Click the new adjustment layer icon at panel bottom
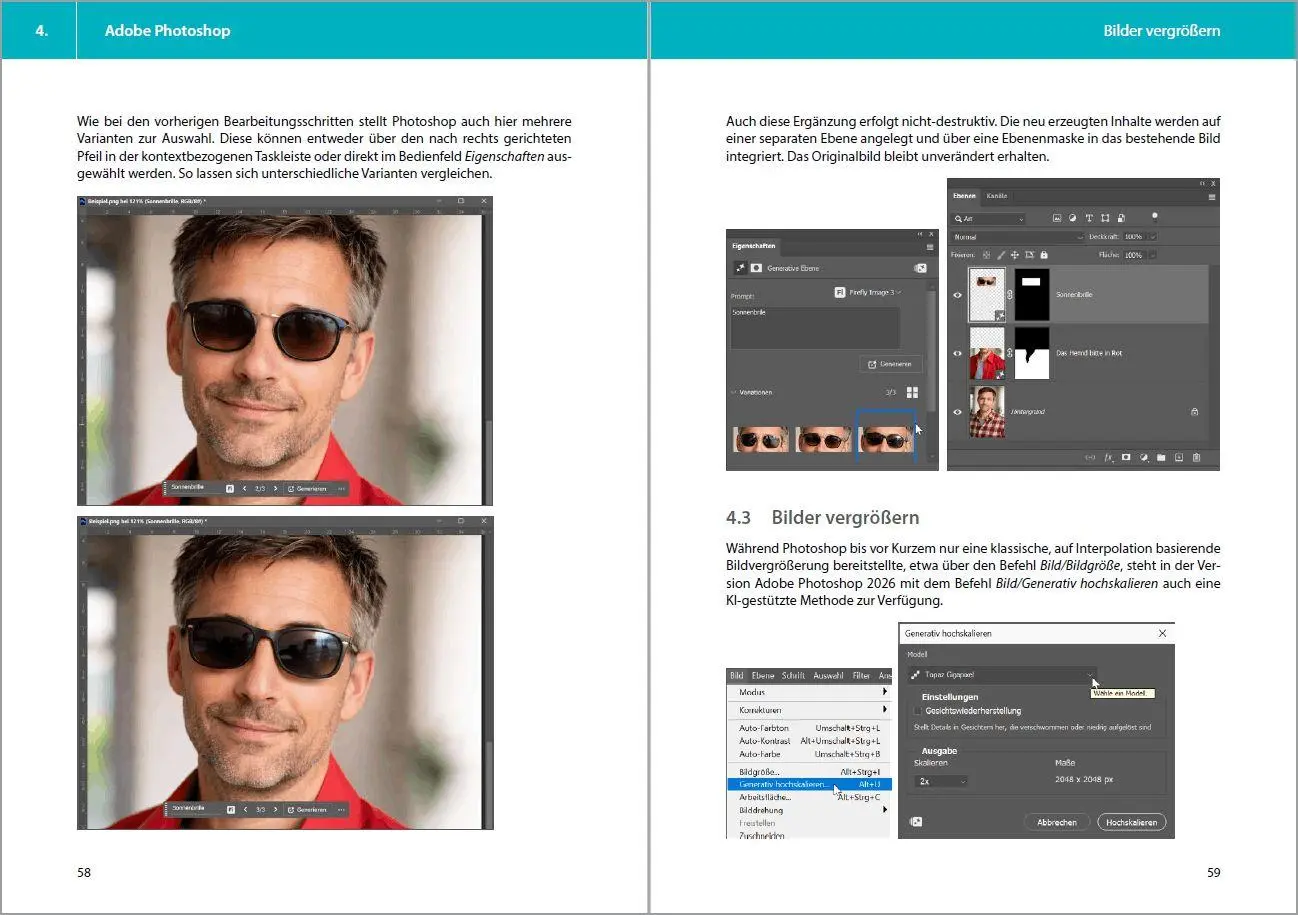The width and height of the screenshot is (1298, 915). [x=1143, y=457]
